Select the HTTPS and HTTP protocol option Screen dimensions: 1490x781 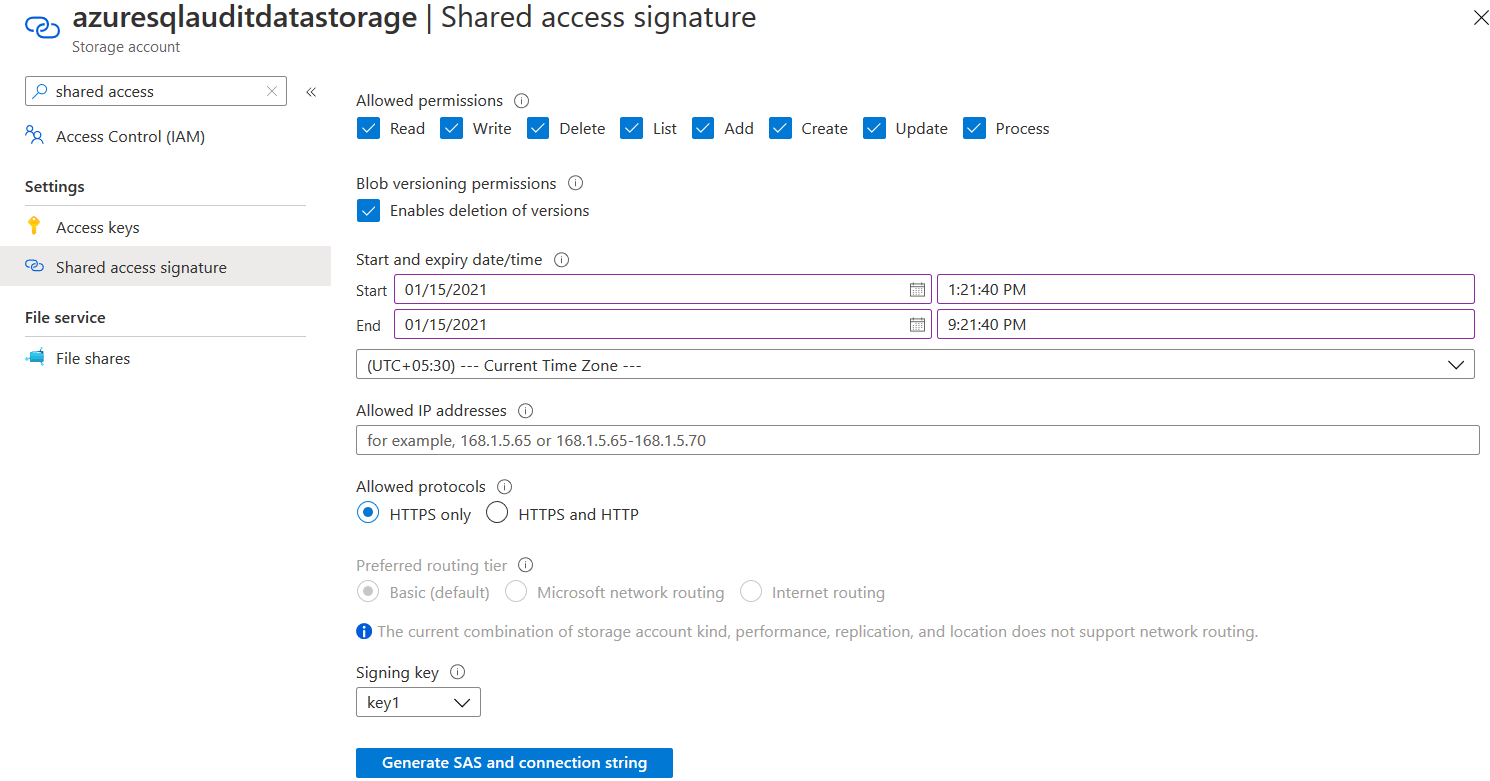click(x=497, y=512)
